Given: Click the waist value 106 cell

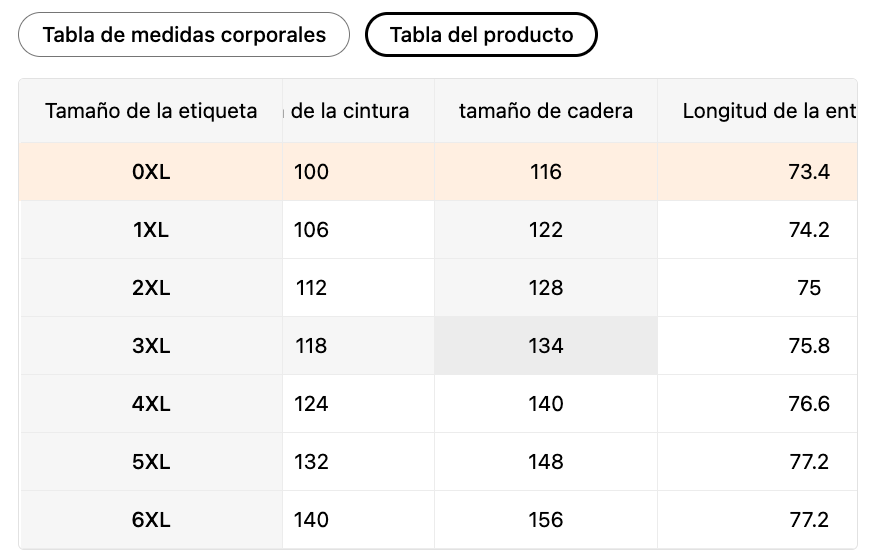Looking at the screenshot, I should pyautogui.click(x=312, y=230).
